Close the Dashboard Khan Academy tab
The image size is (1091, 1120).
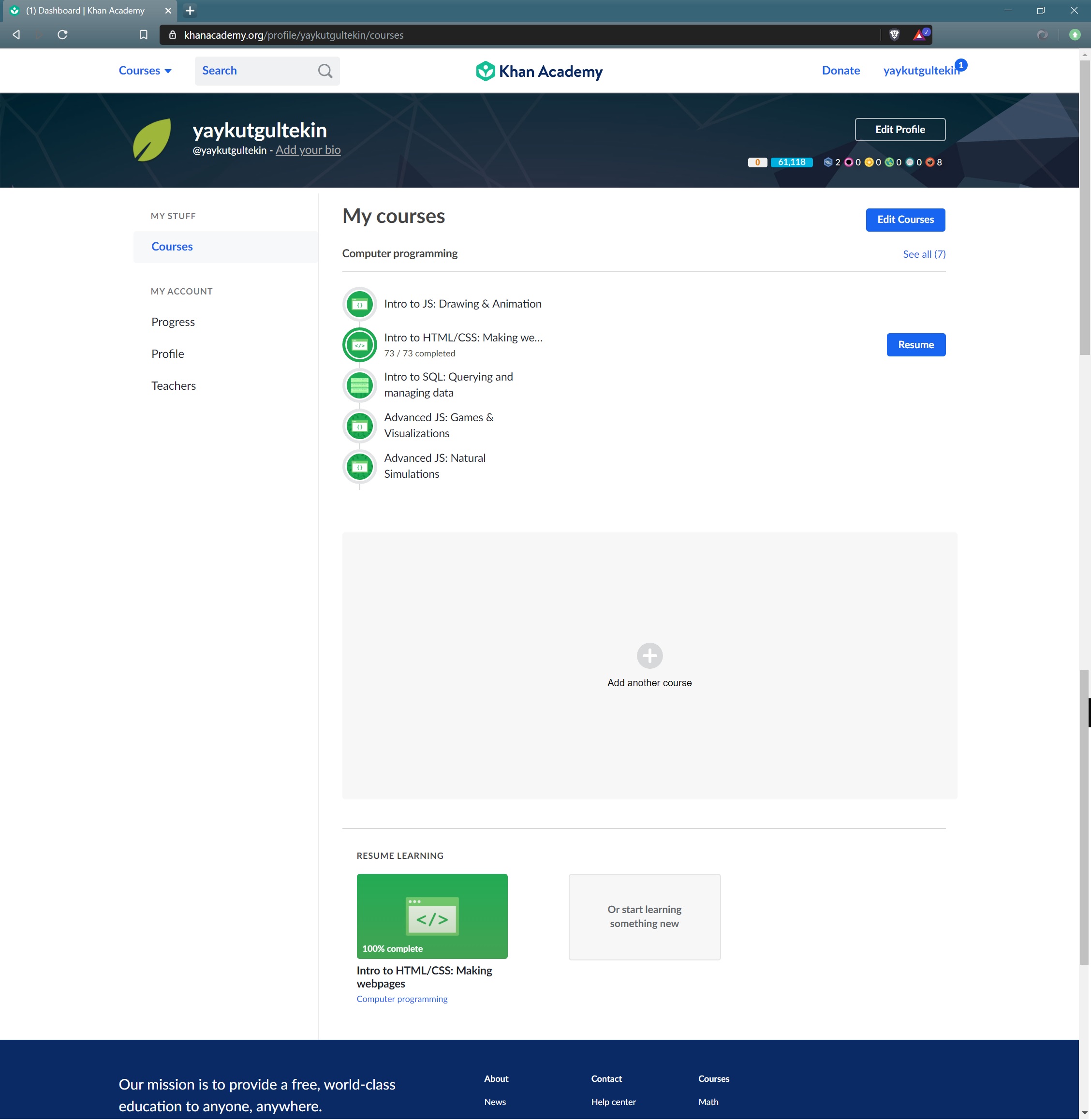pos(168,10)
